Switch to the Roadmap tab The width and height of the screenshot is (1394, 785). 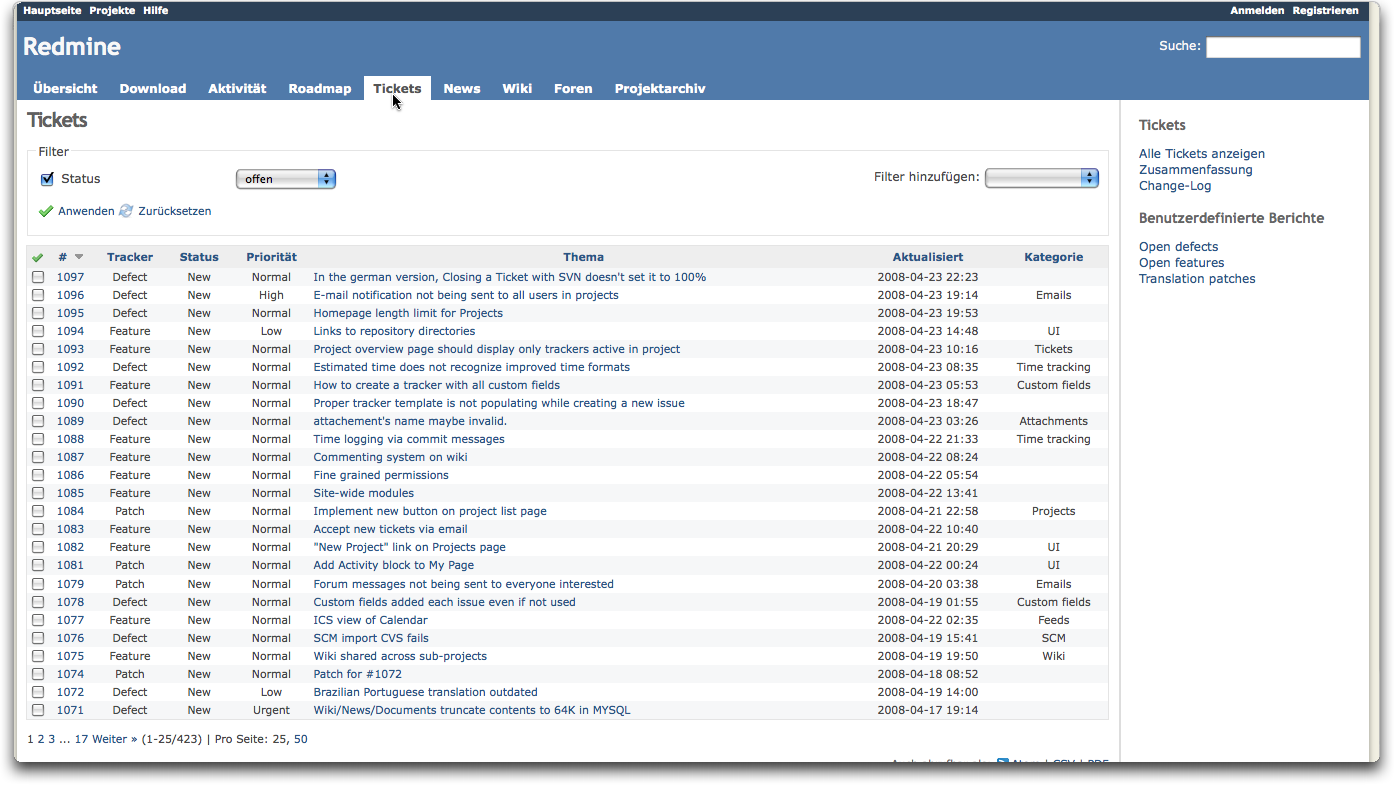coord(320,88)
